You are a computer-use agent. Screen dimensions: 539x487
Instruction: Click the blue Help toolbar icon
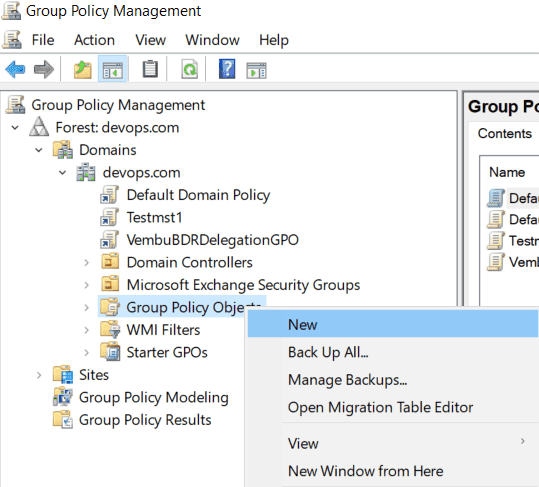(x=227, y=69)
